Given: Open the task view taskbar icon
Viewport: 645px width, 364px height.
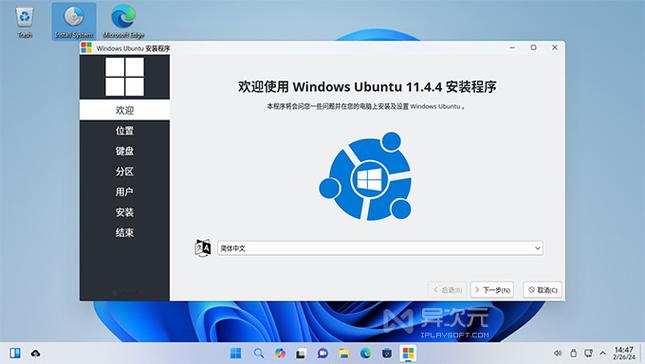Looking at the screenshot, I should [302, 353].
